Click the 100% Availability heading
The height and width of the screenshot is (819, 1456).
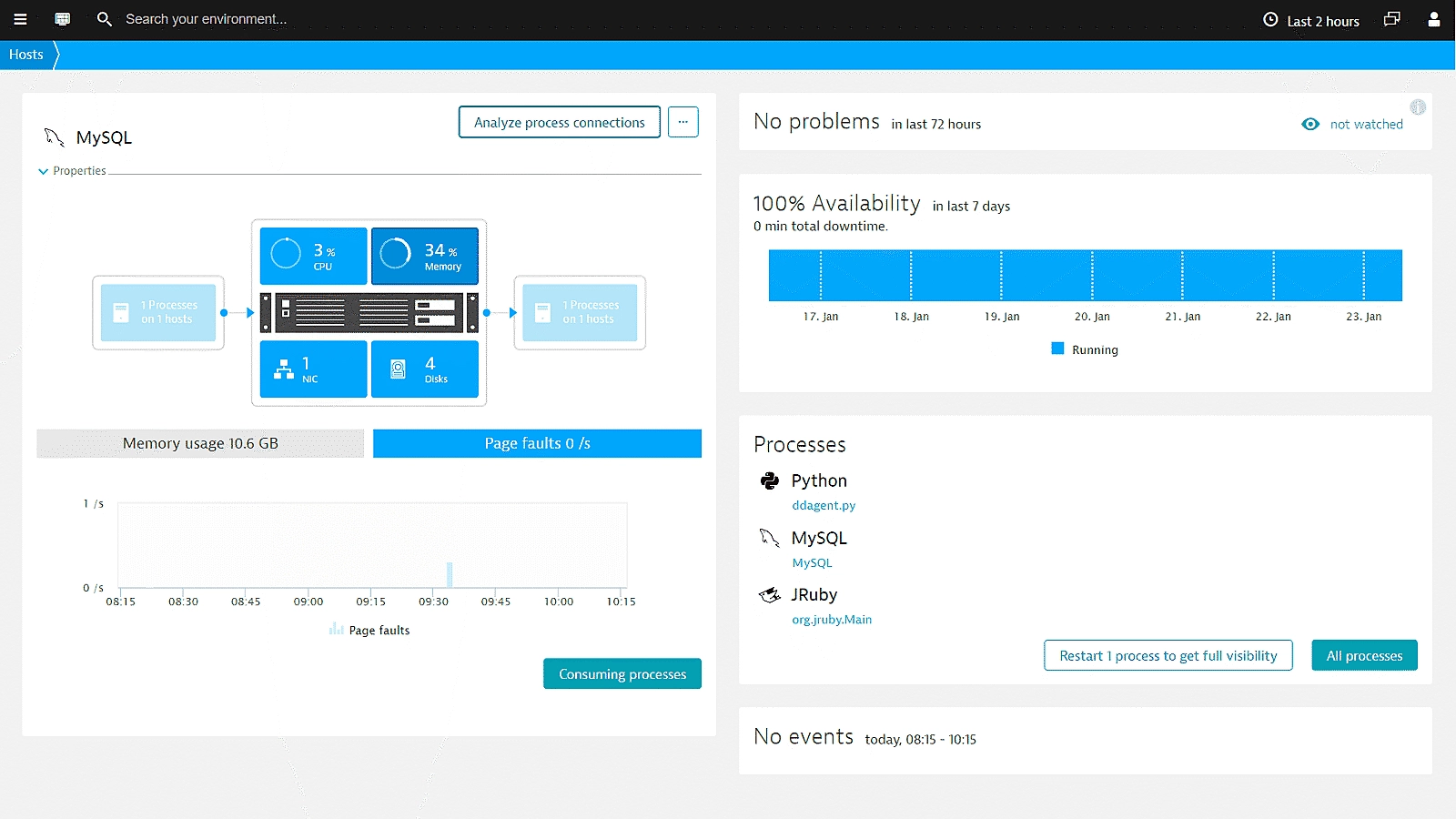[x=837, y=204]
